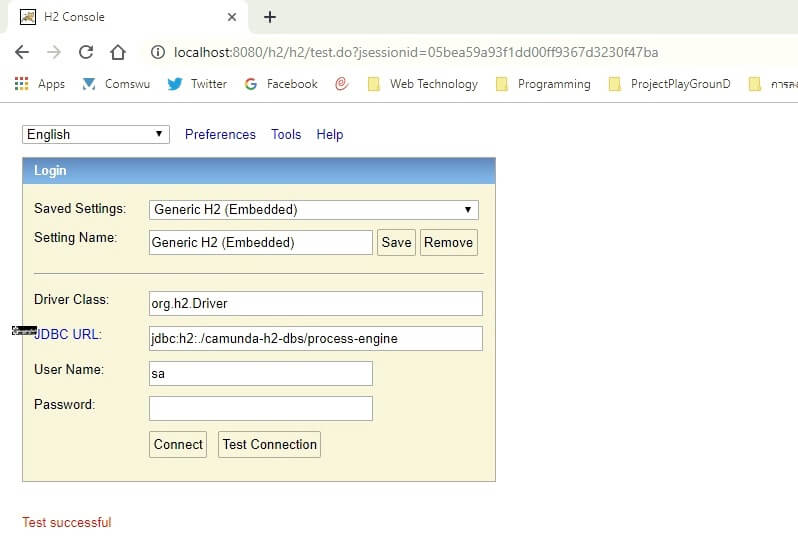Open a new browser tab with plus

270,17
